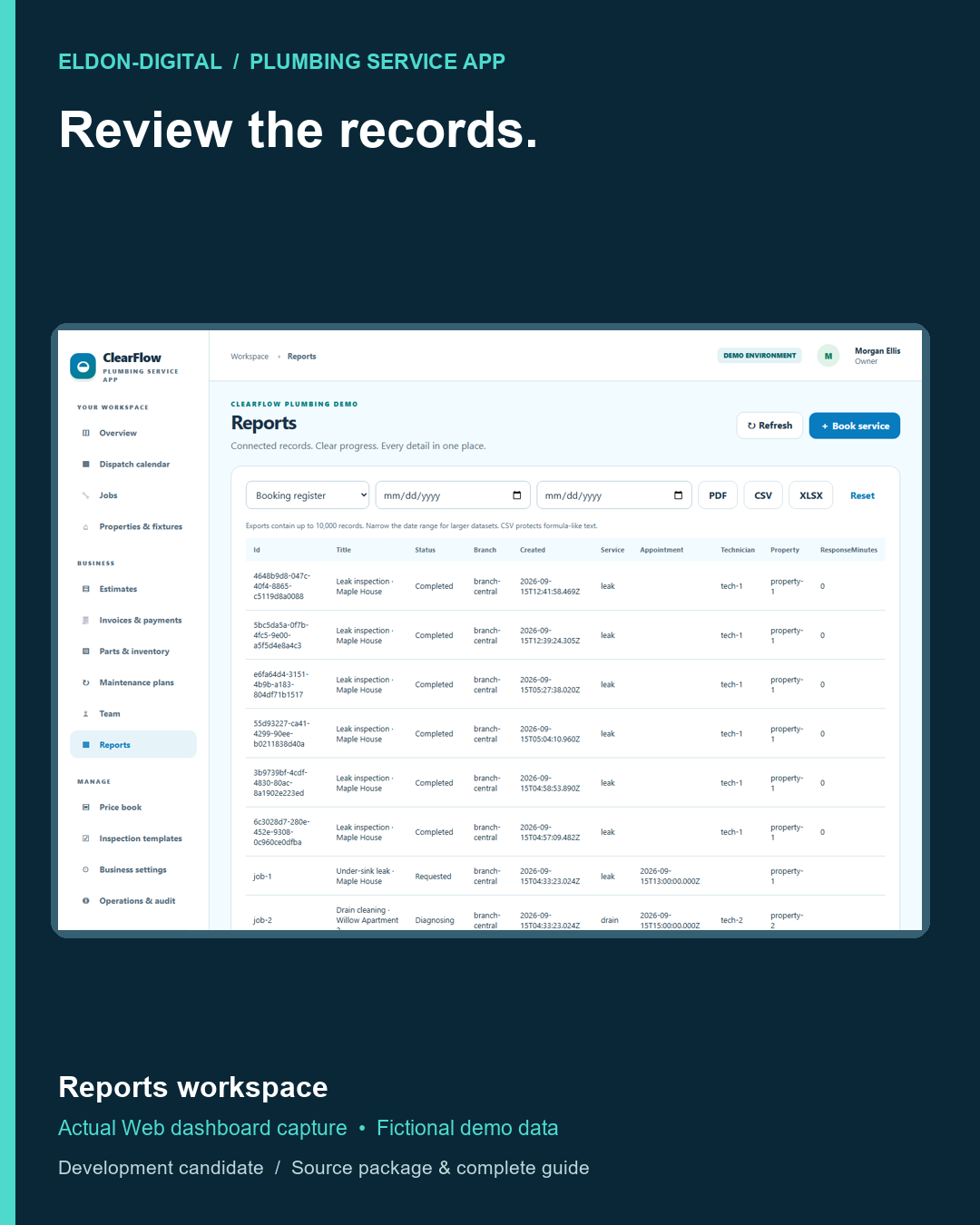Click the Workspace breadcrumb
The image size is (980, 1225).
click(250, 357)
